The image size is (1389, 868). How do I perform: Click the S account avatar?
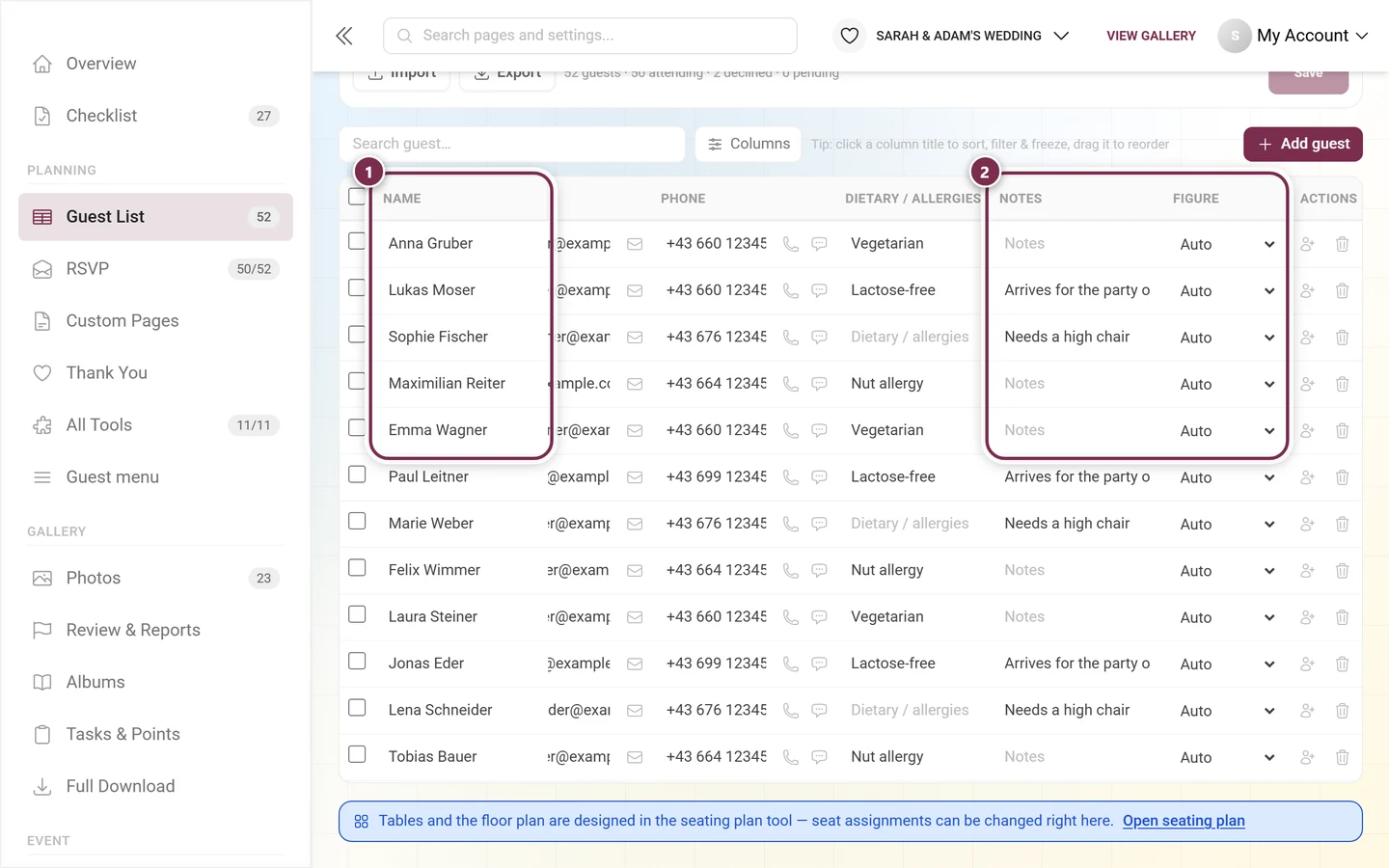pyautogui.click(x=1235, y=36)
